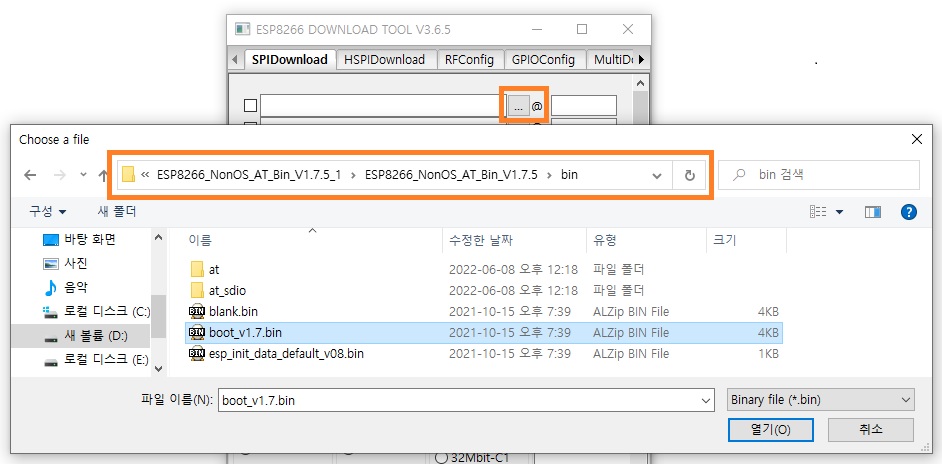Click the file name input field
The height and width of the screenshot is (464, 942).
click(459, 400)
